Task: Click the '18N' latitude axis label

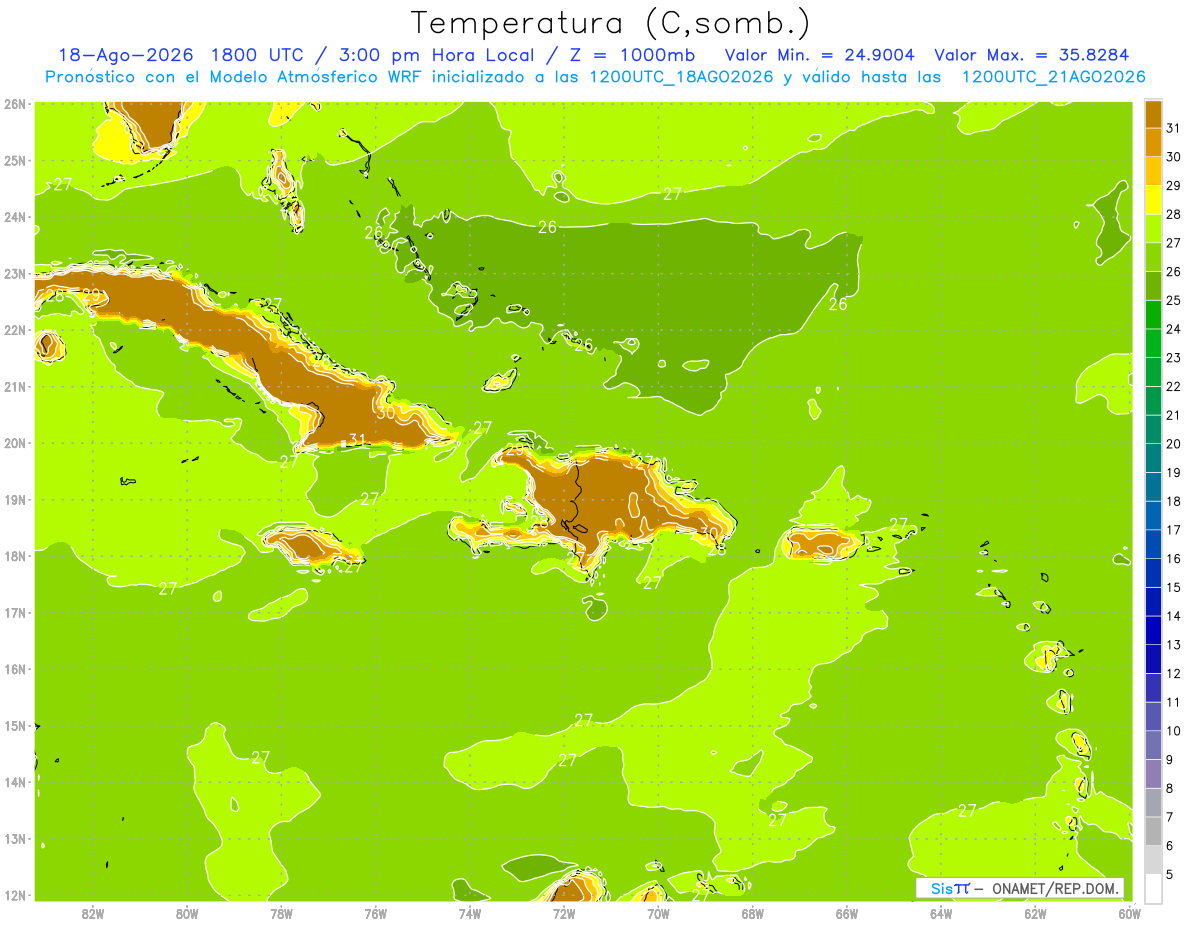Action: 15,557
